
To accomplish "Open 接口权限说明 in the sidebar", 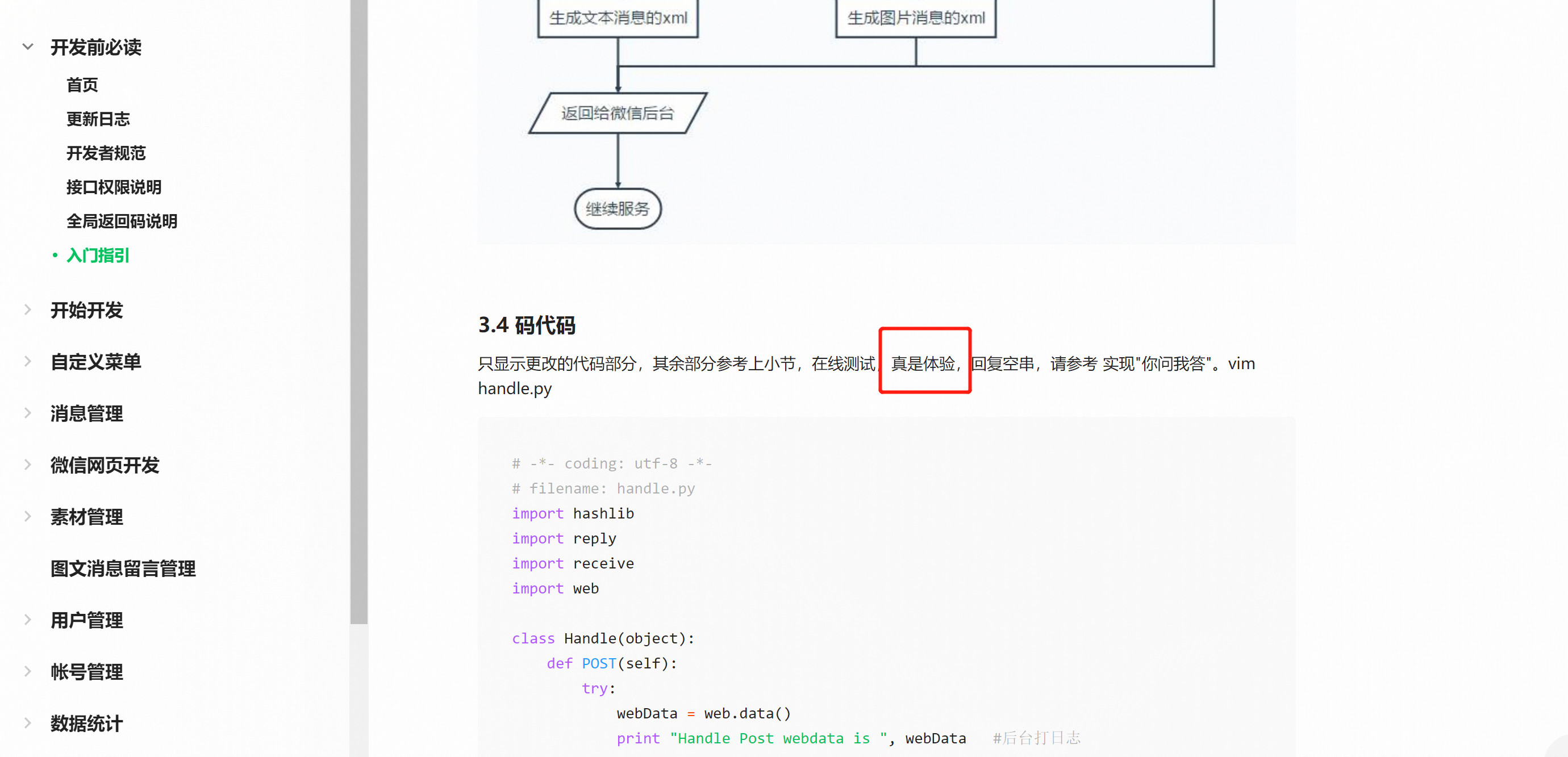I will pos(114,187).
